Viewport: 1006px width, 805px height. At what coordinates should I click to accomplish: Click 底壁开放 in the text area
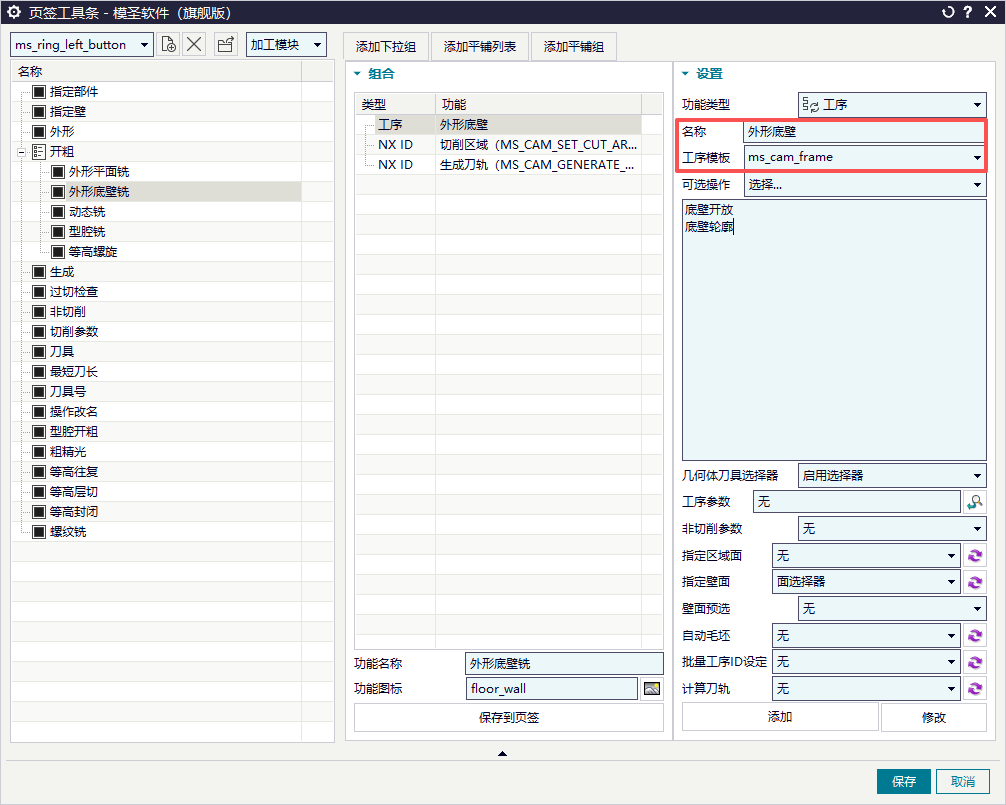pos(708,210)
